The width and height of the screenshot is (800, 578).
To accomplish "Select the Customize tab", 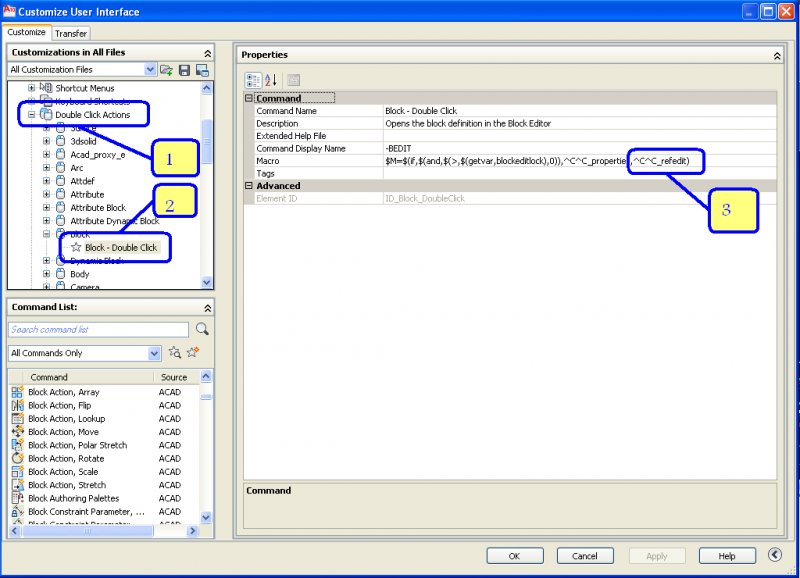I will point(27,32).
